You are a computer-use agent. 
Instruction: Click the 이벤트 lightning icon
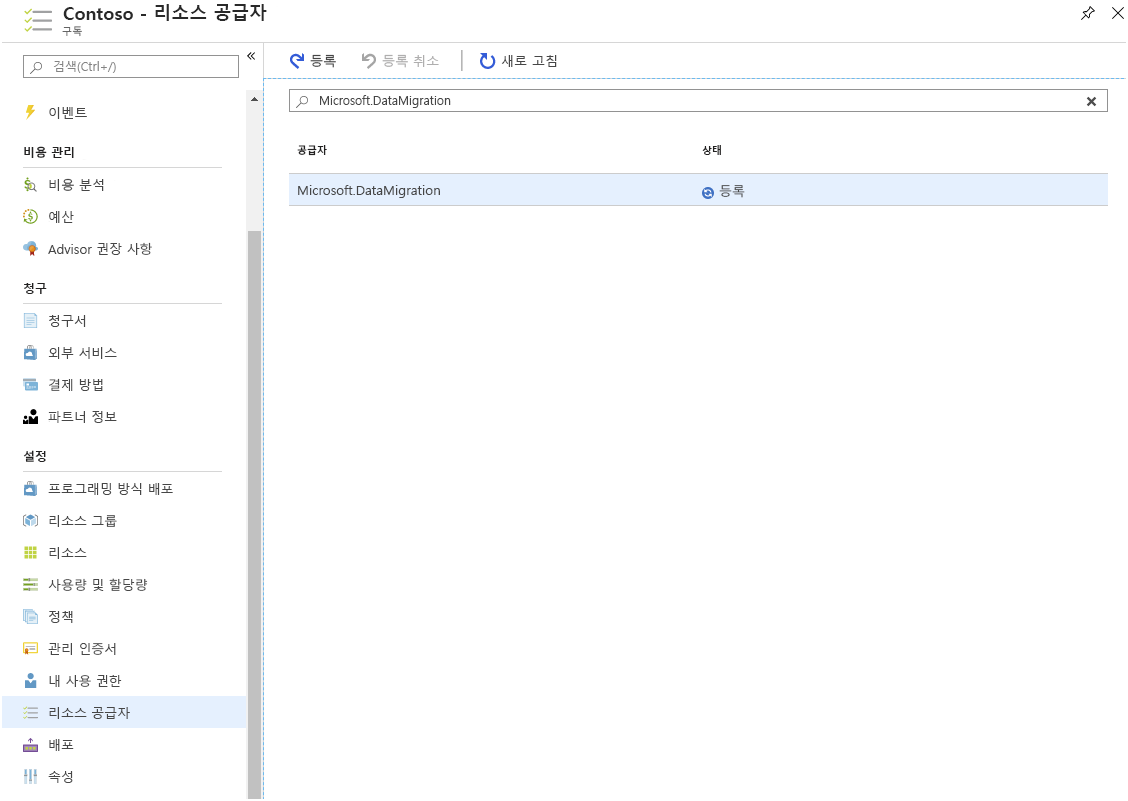click(30, 112)
